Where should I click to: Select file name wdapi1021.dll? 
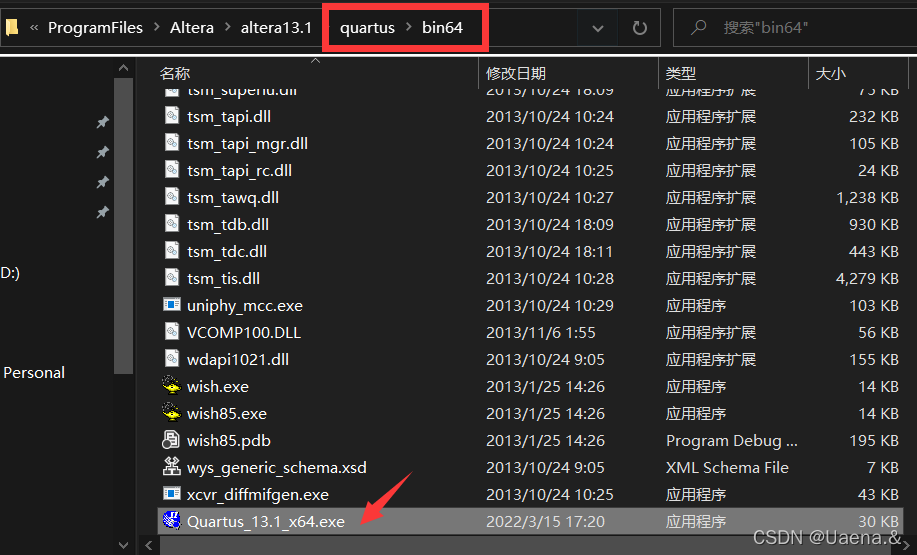pos(238,359)
